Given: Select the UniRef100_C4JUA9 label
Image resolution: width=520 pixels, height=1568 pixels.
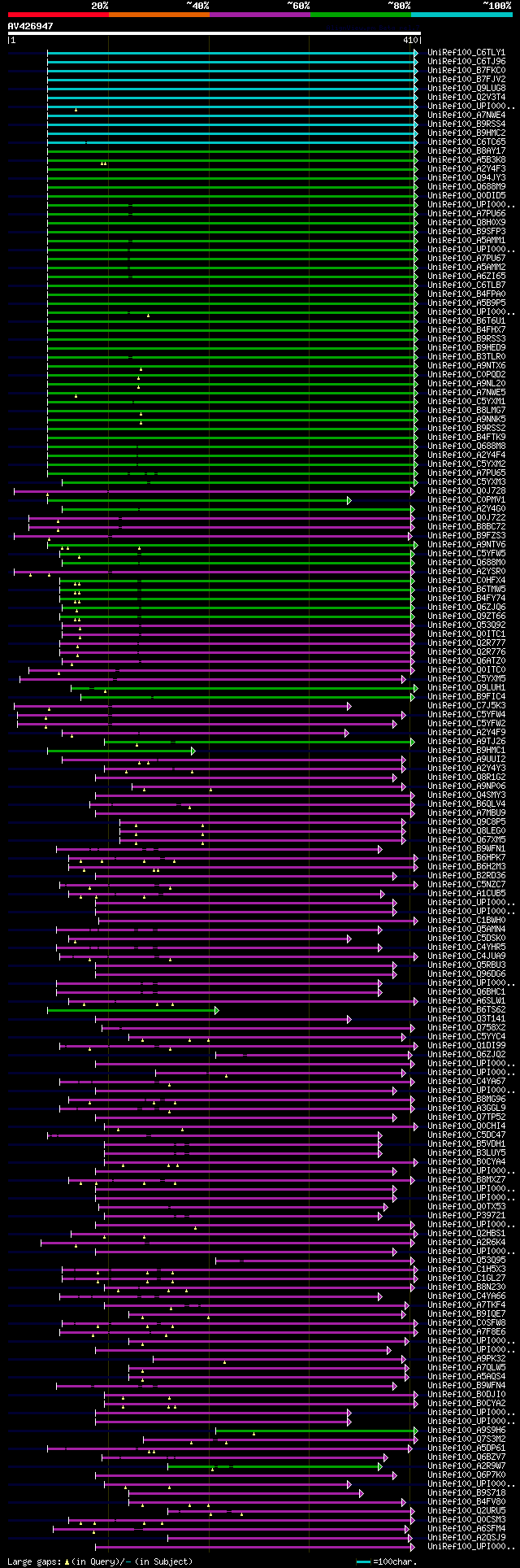Looking at the screenshot, I should tap(466, 956).
